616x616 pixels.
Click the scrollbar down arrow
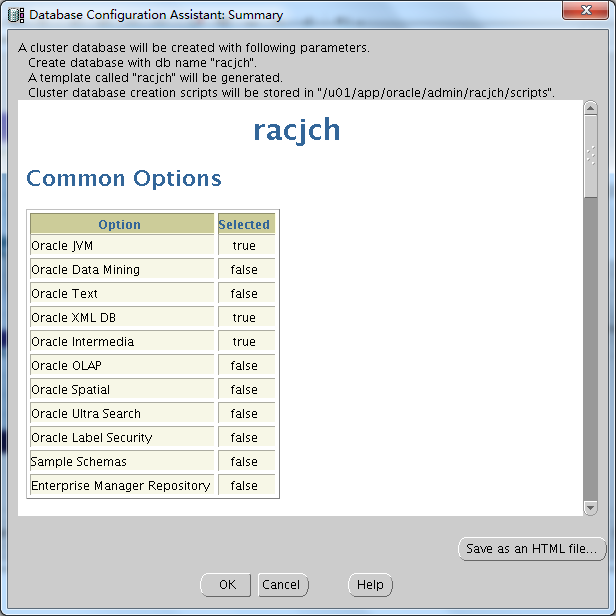590,508
